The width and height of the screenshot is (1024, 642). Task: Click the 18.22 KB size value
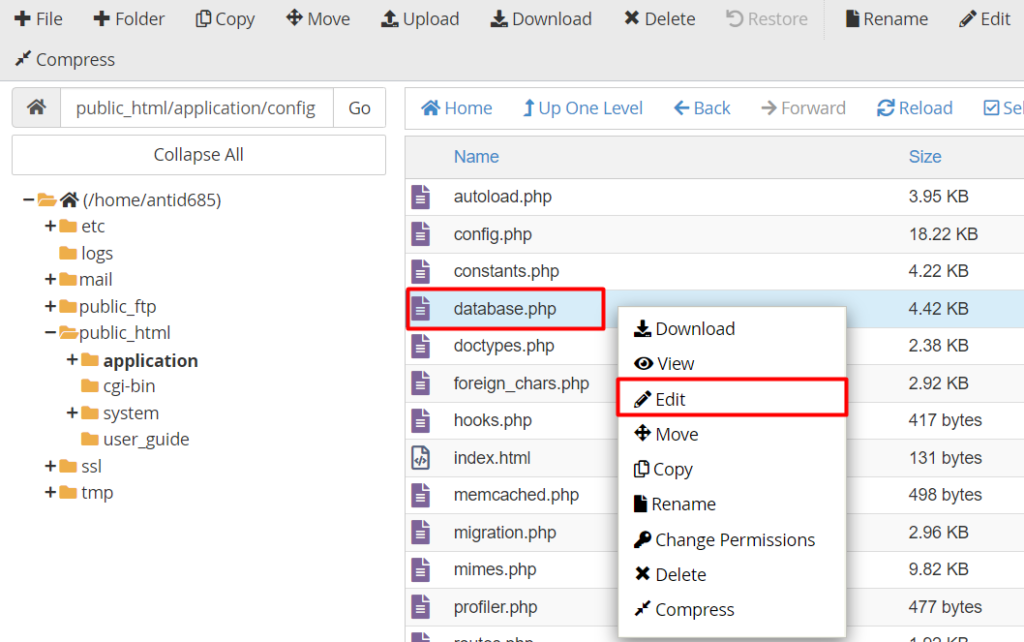pos(943,234)
